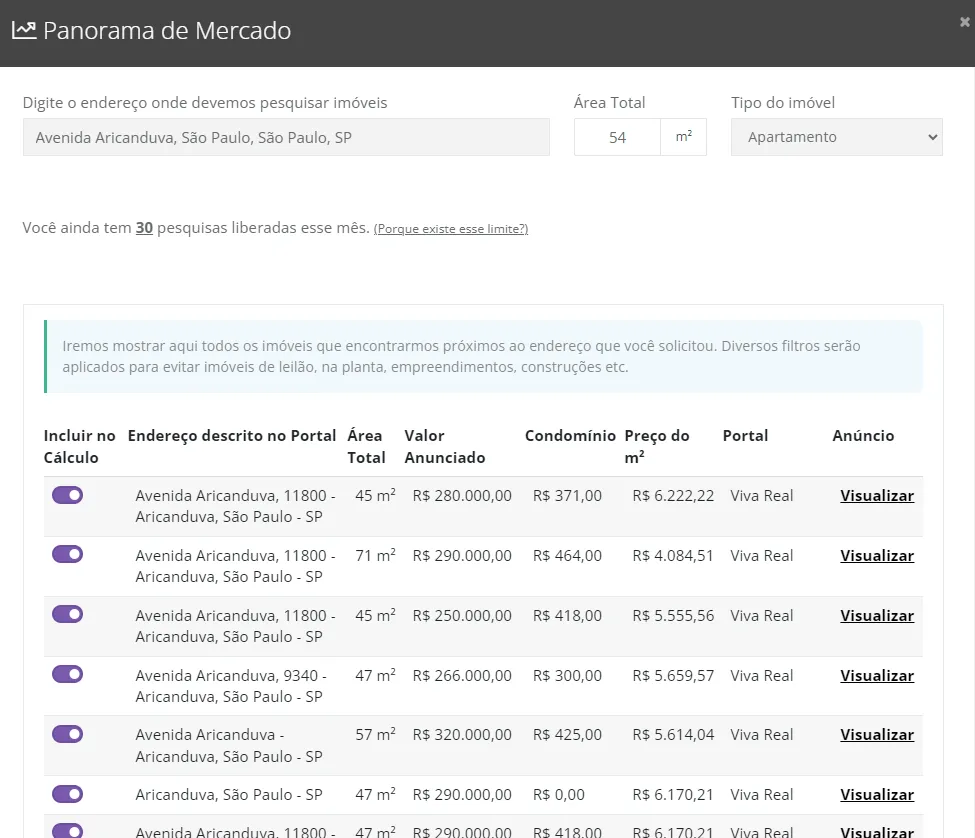Click Visualizar for the 71 m² listing

tap(876, 556)
